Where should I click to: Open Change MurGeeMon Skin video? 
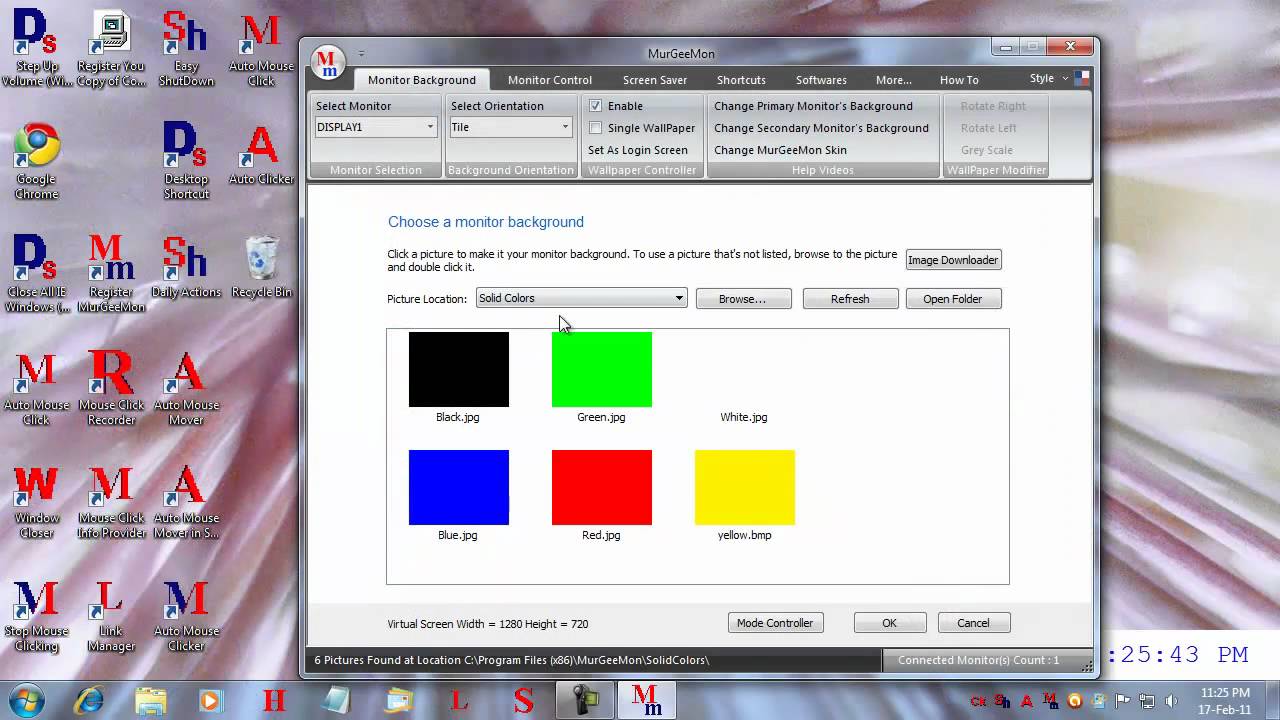(780, 150)
